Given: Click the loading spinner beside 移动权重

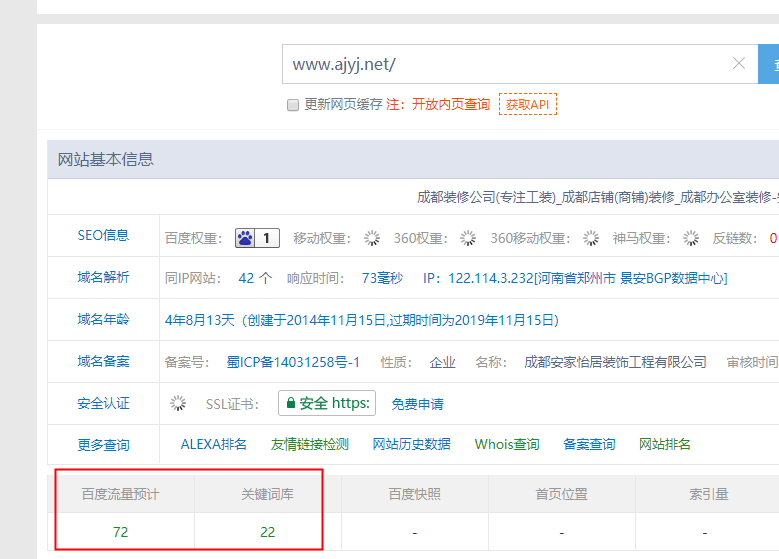Looking at the screenshot, I should (x=372, y=238).
